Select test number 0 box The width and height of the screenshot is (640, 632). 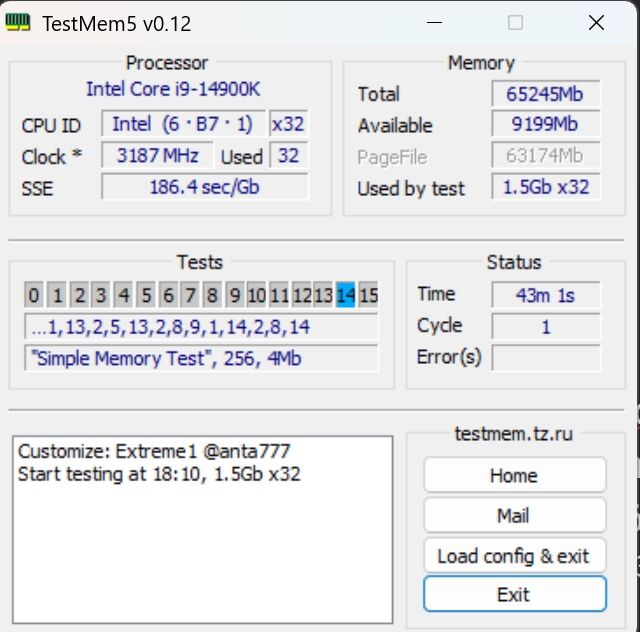point(34,295)
